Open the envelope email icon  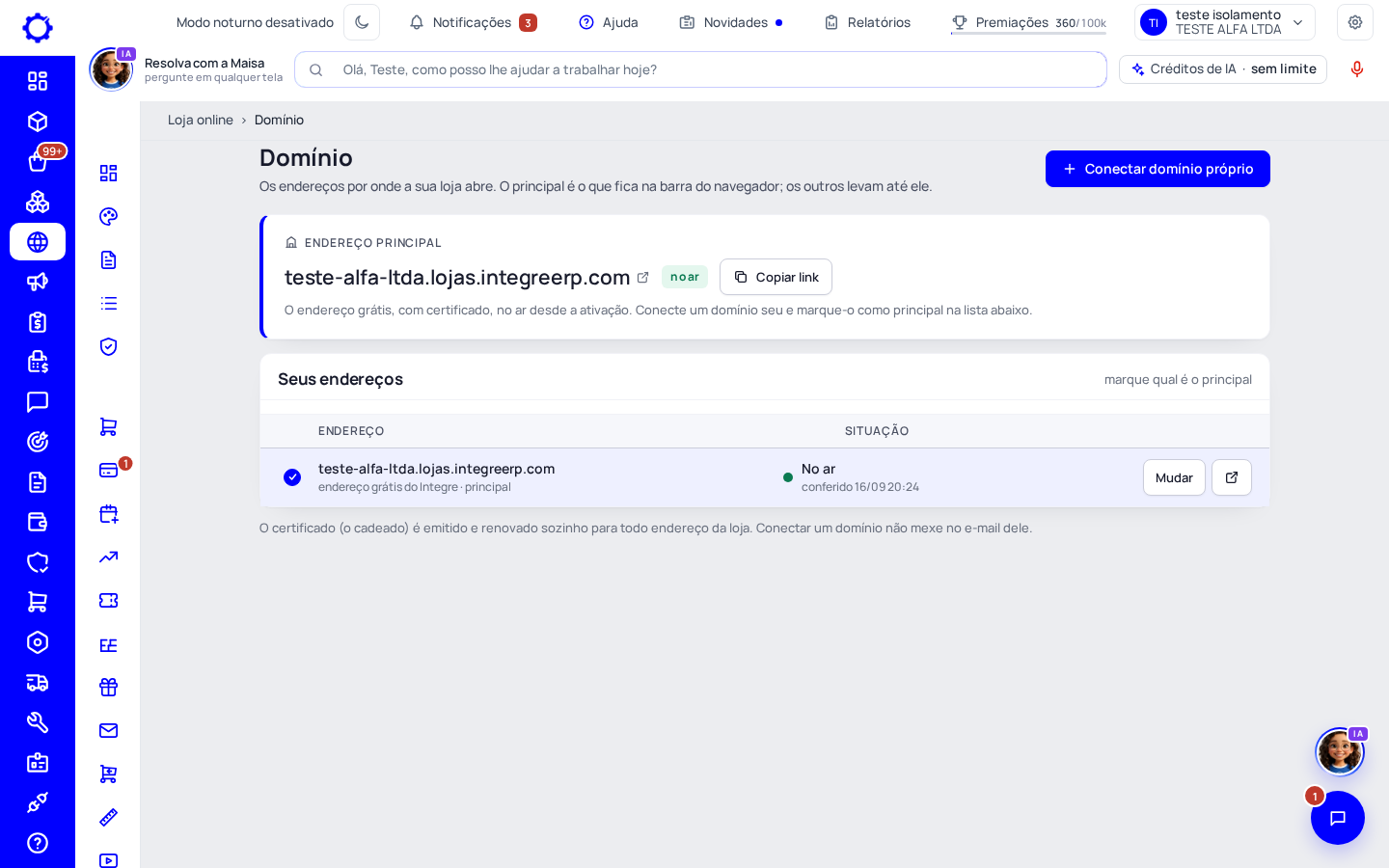(x=109, y=731)
